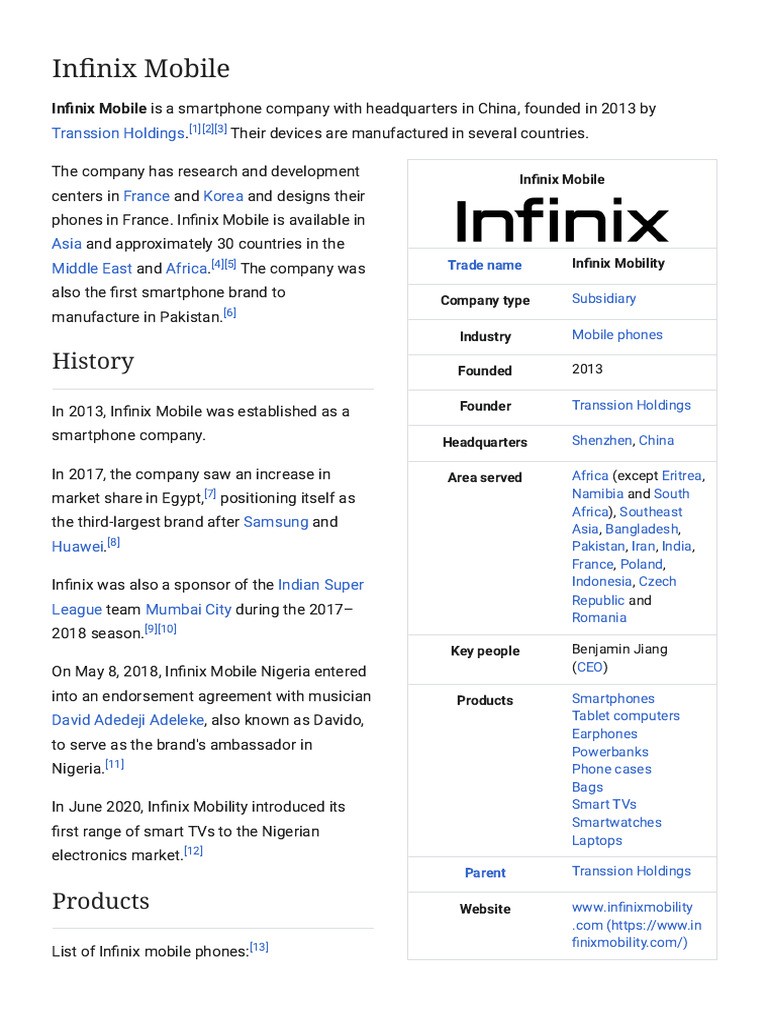Viewport: 768px width, 1024px height.
Task: Click the Benjamin Jiang name in Key people
Action: (620, 649)
